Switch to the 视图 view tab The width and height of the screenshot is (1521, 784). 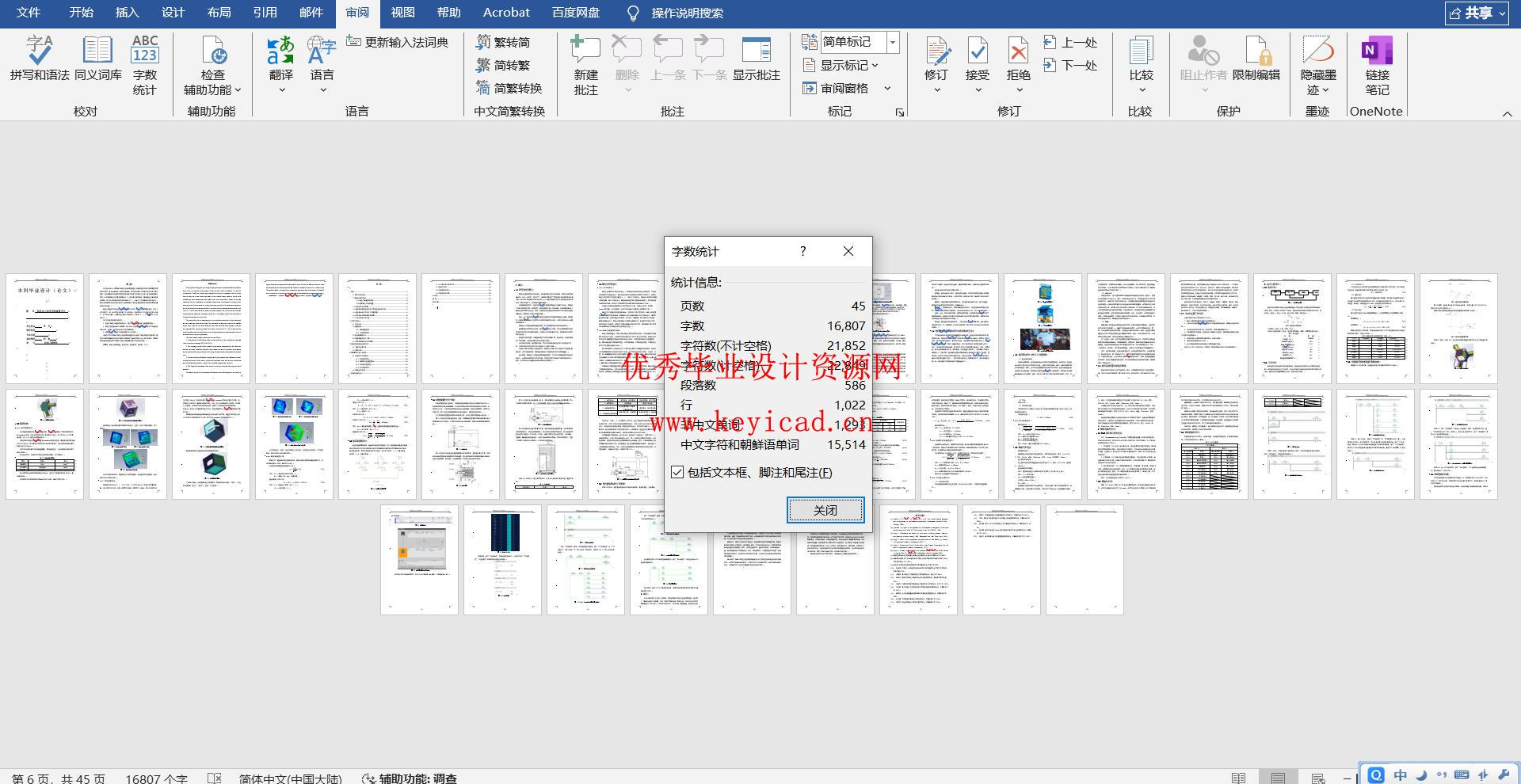click(x=402, y=13)
